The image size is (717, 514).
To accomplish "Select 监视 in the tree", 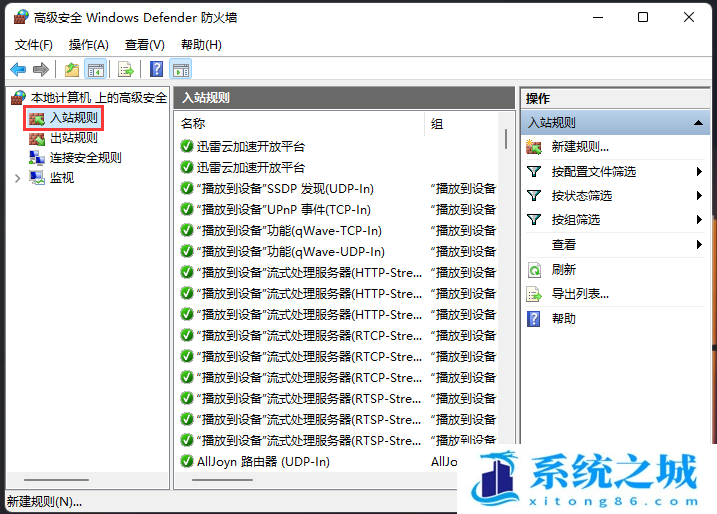I will pyautogui.click(x=62, y=178).
